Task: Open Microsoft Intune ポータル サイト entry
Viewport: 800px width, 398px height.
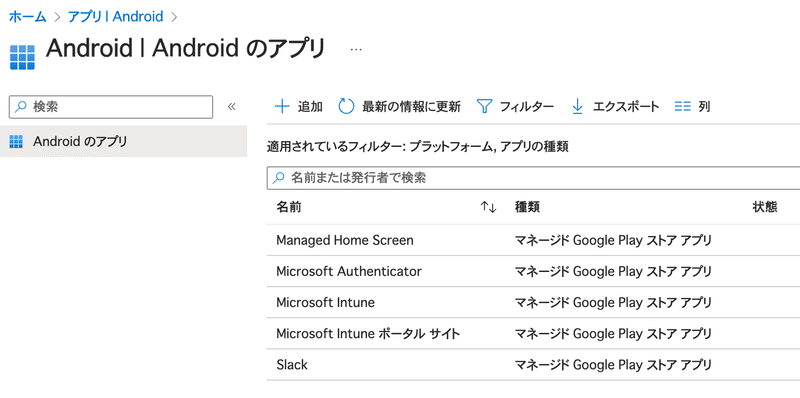Action: click(x=368, y=334)
